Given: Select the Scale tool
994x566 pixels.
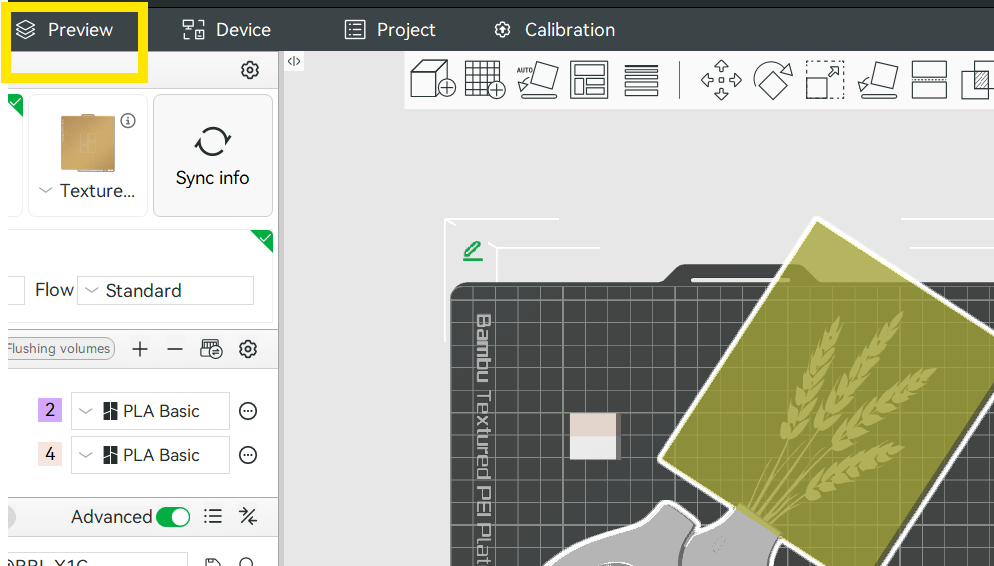Looking at the screenshot, I should [825, 80].
